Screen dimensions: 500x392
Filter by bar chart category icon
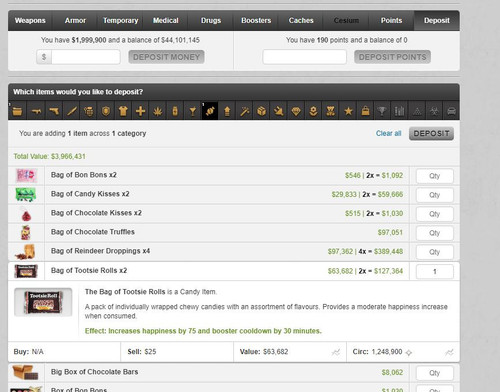point(399,111)
